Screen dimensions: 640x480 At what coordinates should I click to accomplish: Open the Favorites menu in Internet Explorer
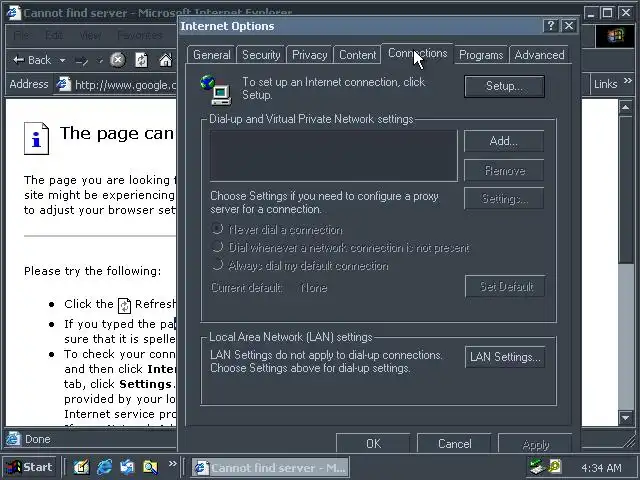[x=140, y=36]
